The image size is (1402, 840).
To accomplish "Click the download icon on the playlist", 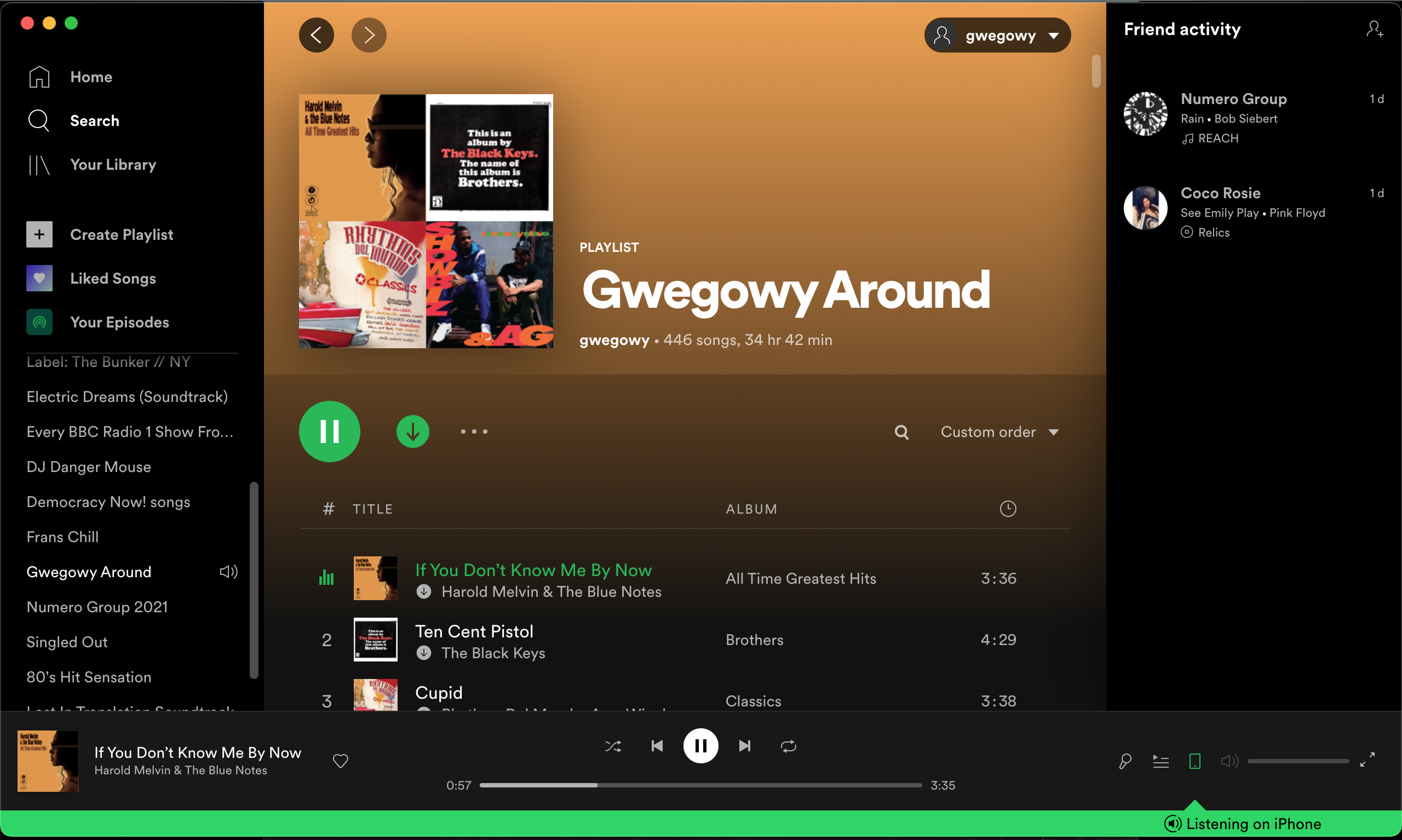I will click(x=413, y=431).
